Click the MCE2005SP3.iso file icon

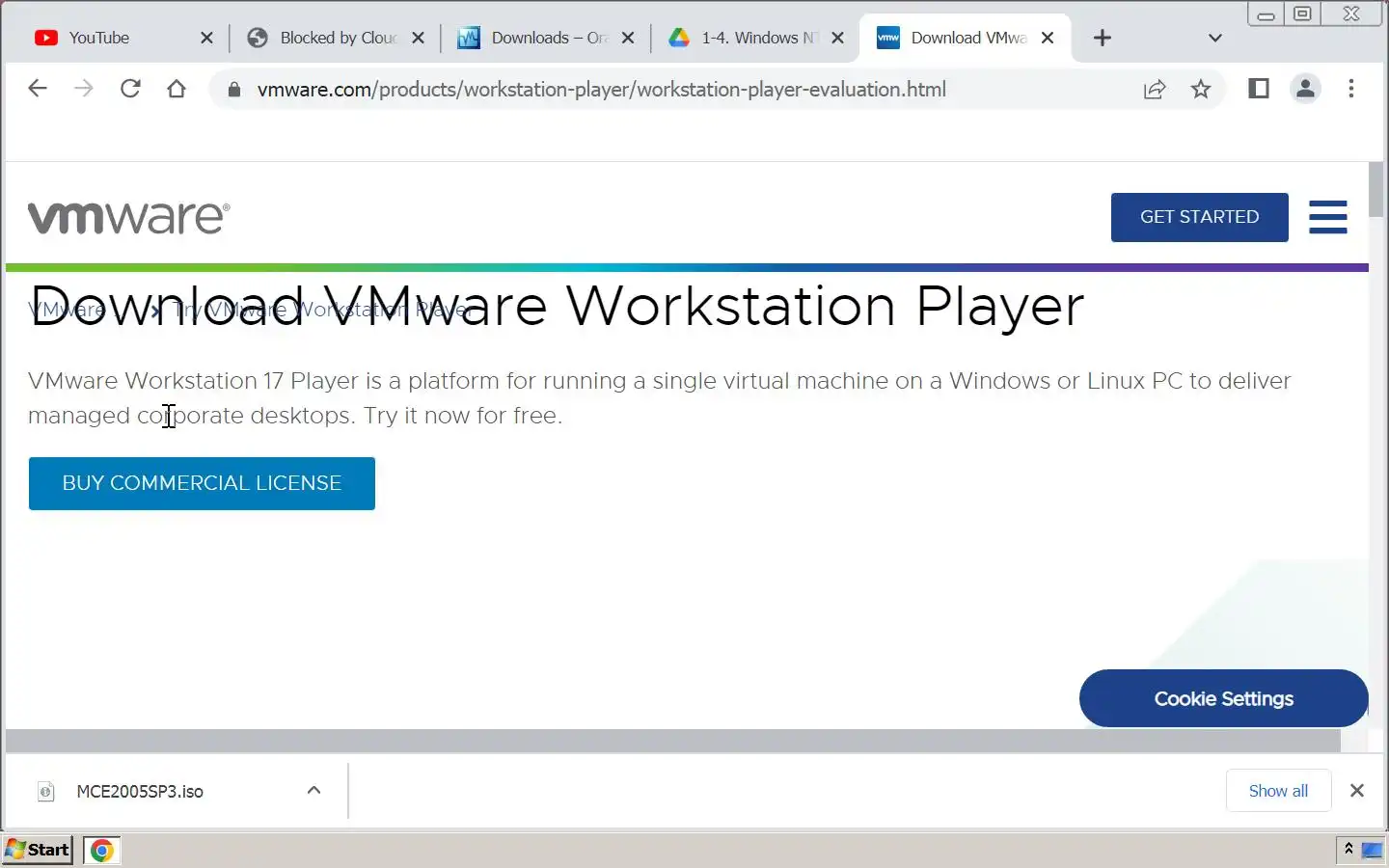(45, 791)
